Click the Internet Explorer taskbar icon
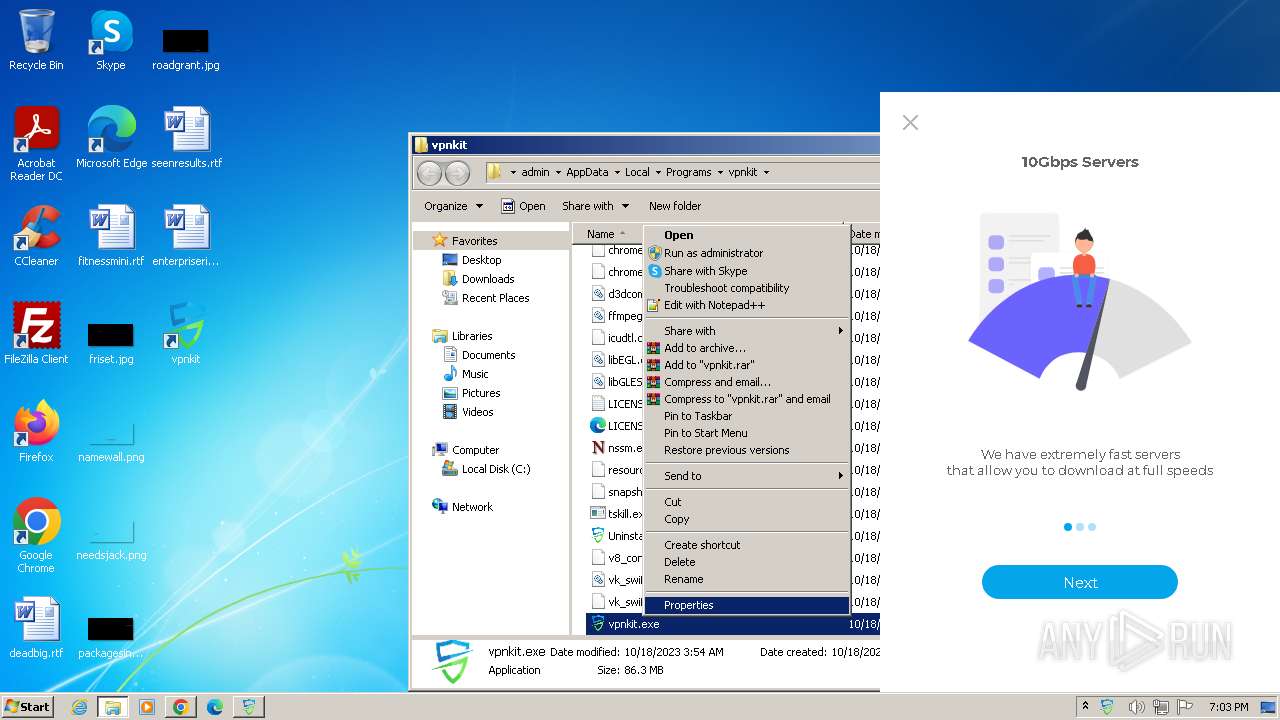The width and height of the screenshot is (1280, 720). [80, 707]
